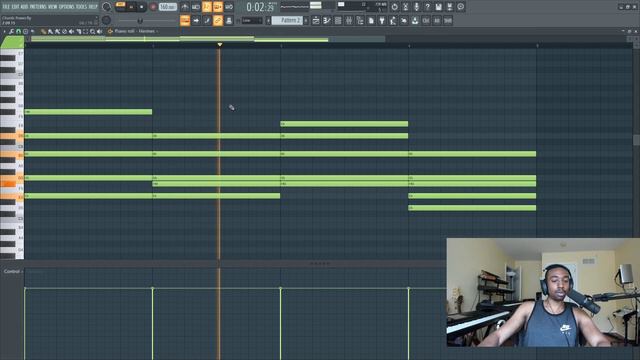
Task: Arm the record button
Action: coord(153,7)
